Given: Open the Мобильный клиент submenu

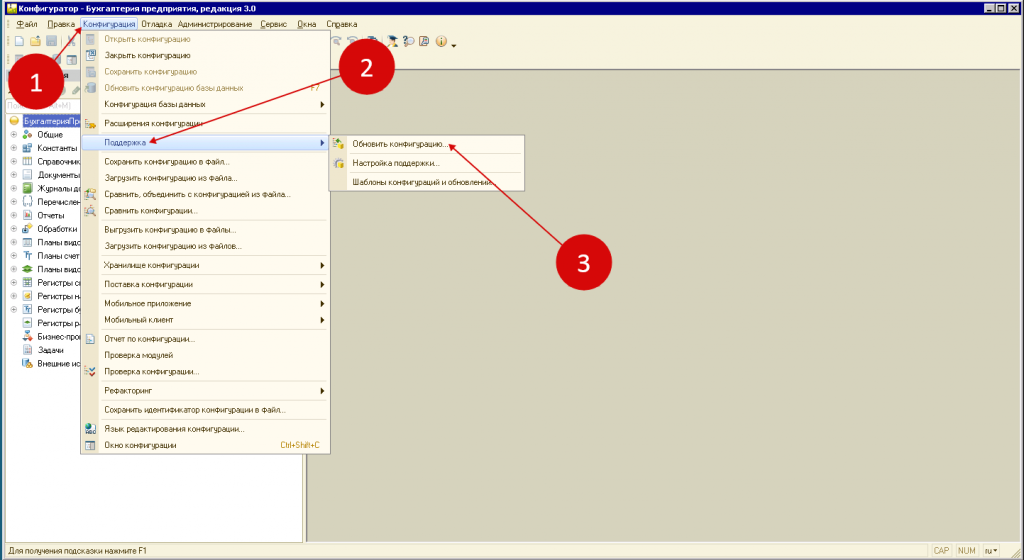Looking at the screenshot, I should coord(206,320).
